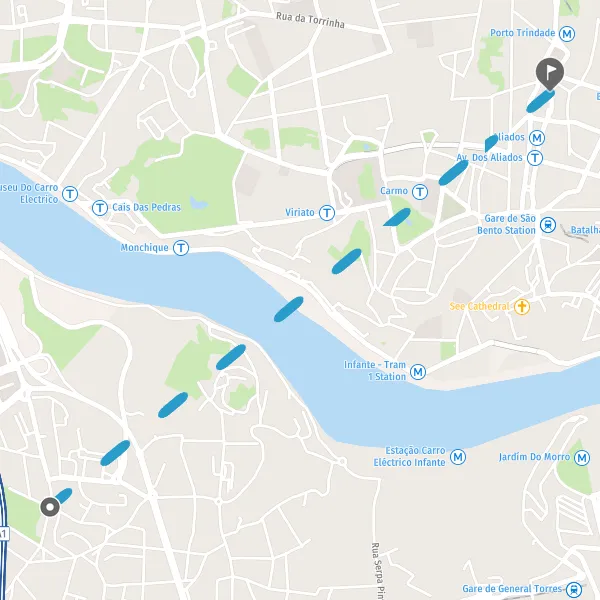Open the Monchique tram stop icon
600x600 pixels.
click(181, 248)
